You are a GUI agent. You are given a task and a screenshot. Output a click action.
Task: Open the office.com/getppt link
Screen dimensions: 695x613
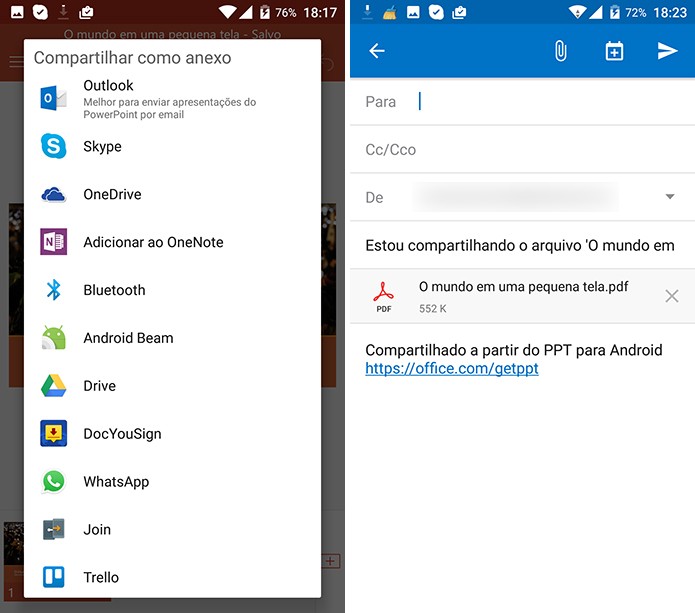pyautogui.click(x=452, y=368)
